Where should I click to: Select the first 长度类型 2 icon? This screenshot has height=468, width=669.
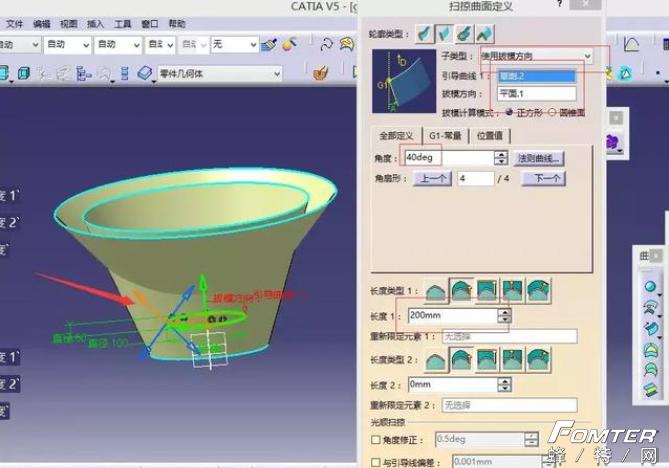(x=435, y=360)
